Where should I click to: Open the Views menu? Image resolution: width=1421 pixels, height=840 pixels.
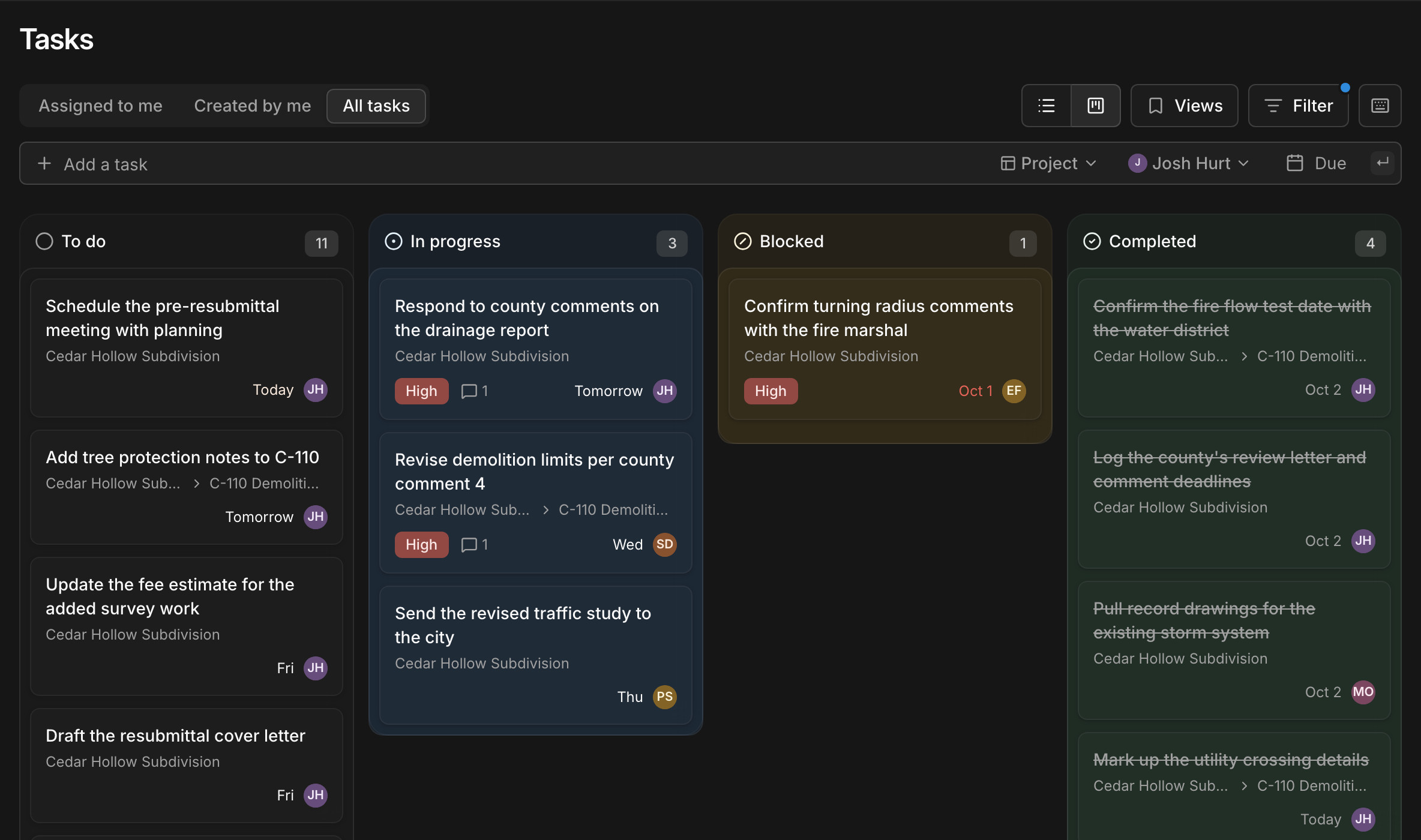[x=1185, y=106]
